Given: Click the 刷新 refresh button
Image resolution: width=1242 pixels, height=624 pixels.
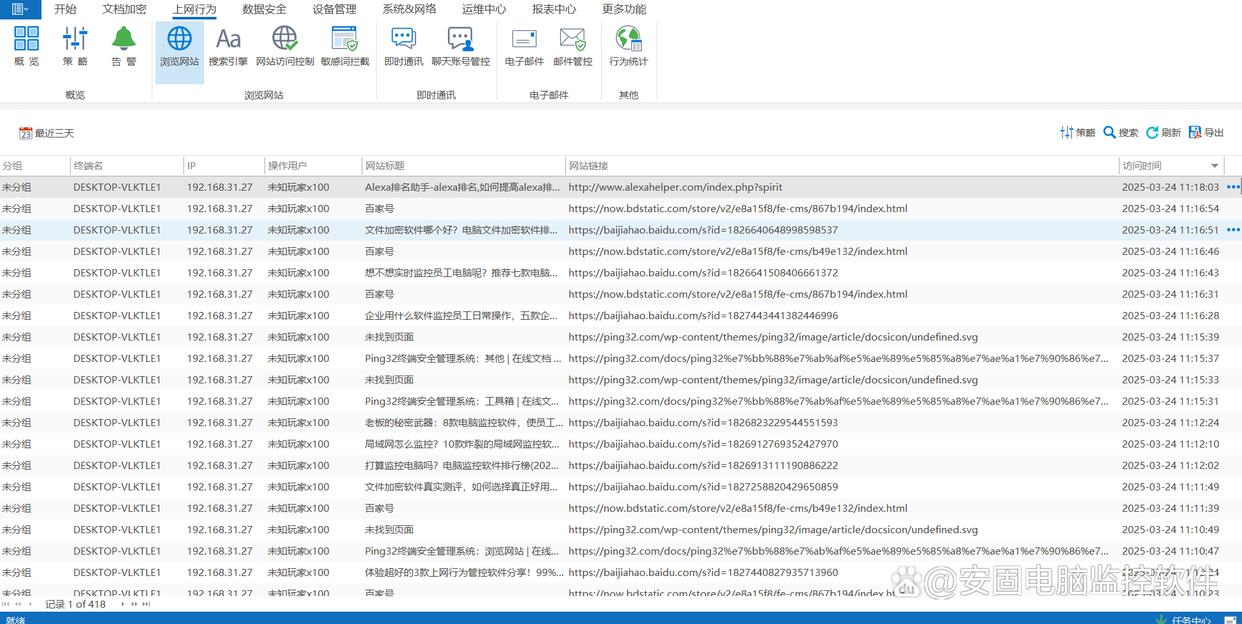Looking at the screenshot, I should coord(1163,133).
